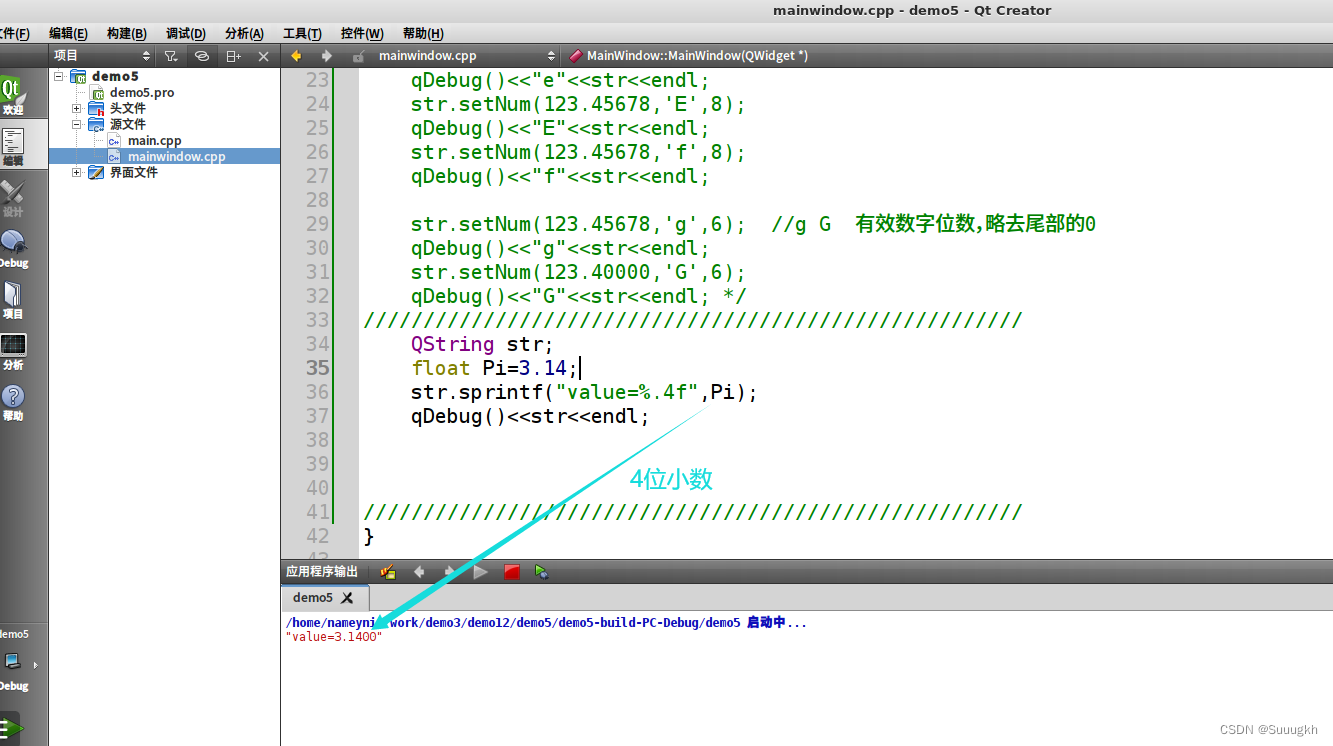
Task: Click line number 35 in gutter
Action: 317,368
